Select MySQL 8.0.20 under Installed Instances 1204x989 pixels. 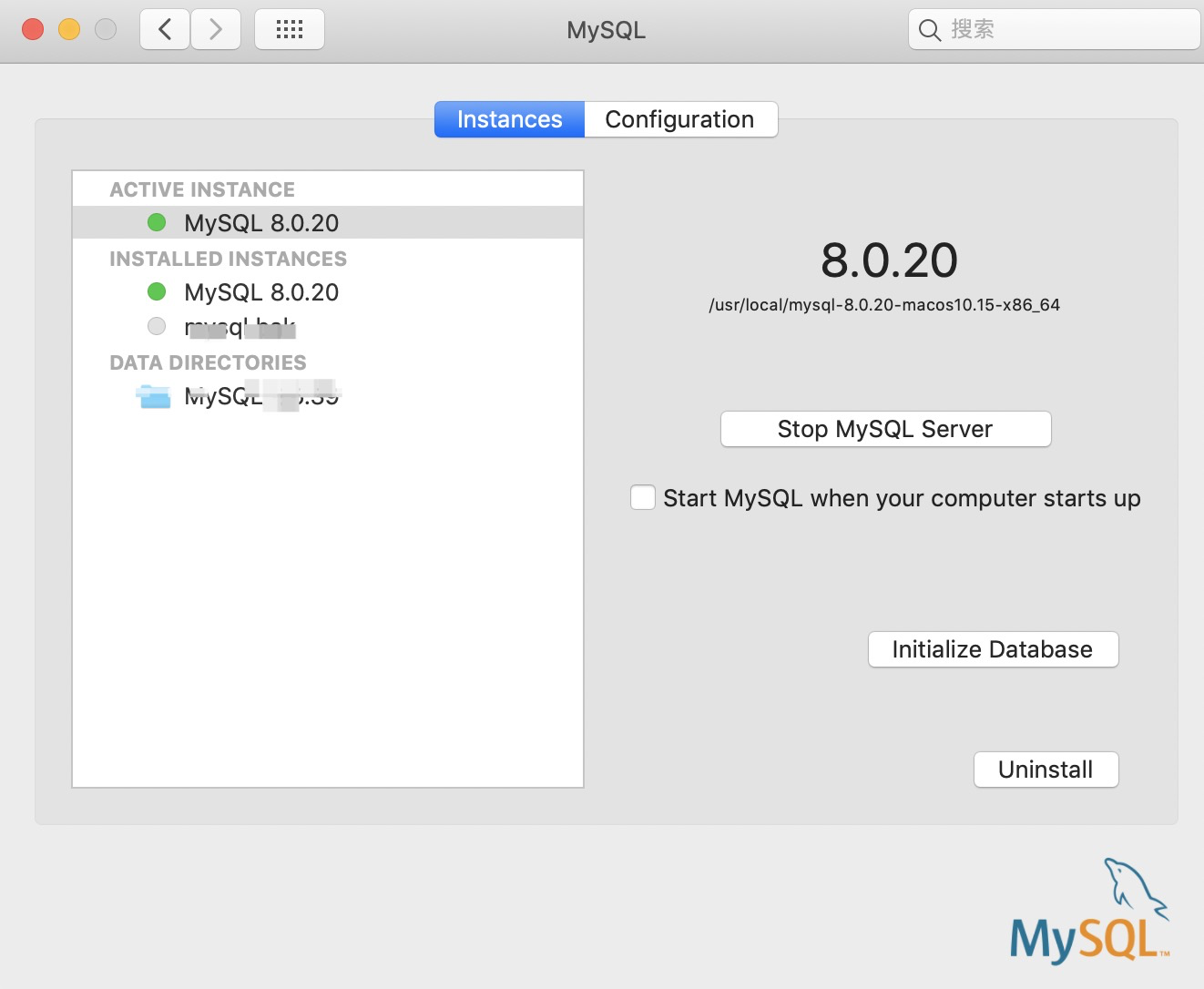328,291
